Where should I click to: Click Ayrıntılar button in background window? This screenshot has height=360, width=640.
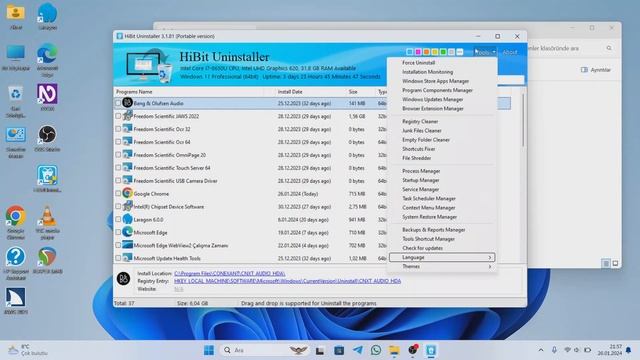tap(596, 70)
